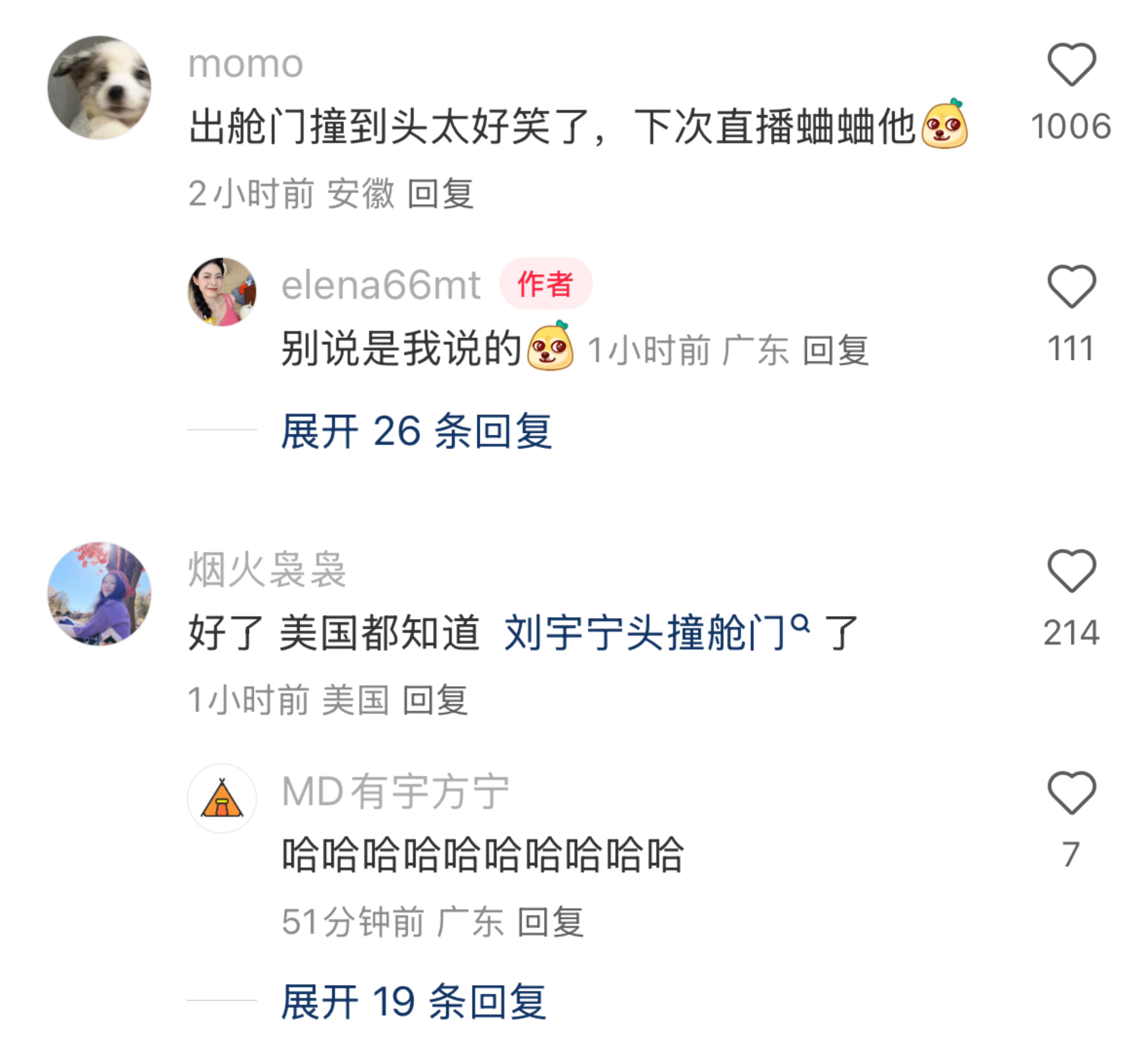The width and height of the screenshot is (1148, 1064).
Task: Open elena66mt's profile avatar
Action: tap(222, 292)
